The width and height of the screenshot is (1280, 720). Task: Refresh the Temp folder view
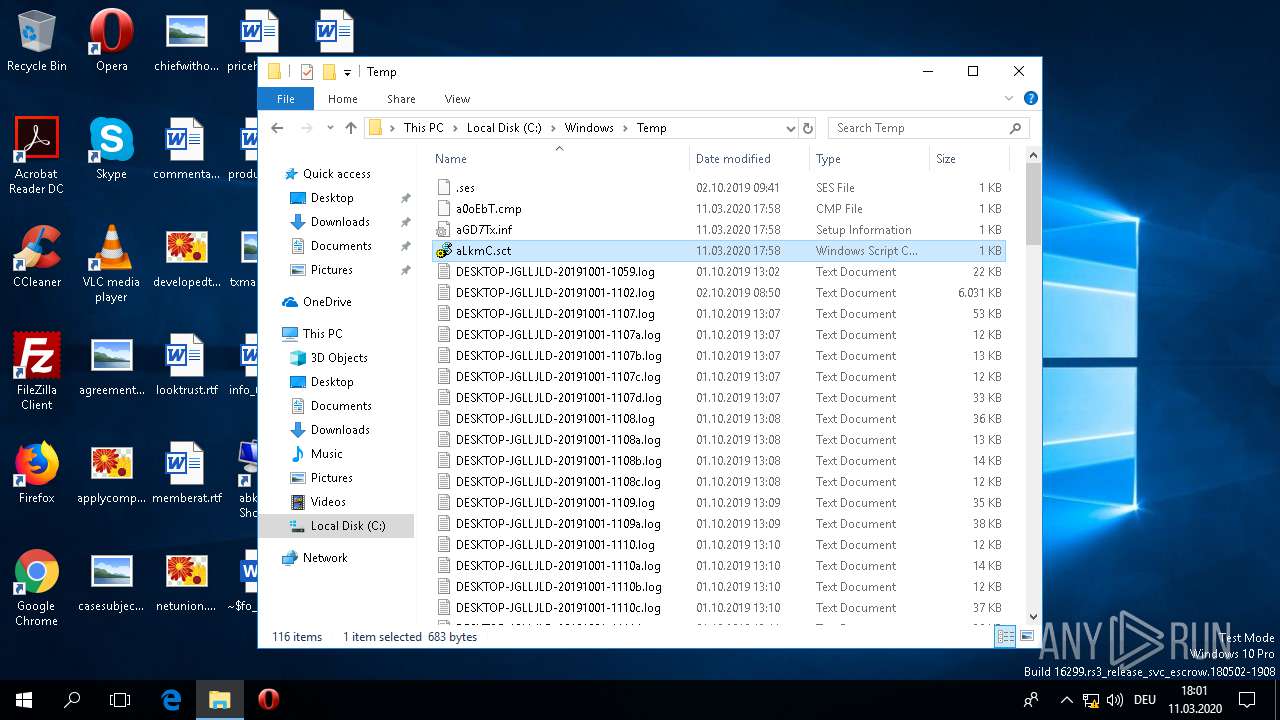808,128
